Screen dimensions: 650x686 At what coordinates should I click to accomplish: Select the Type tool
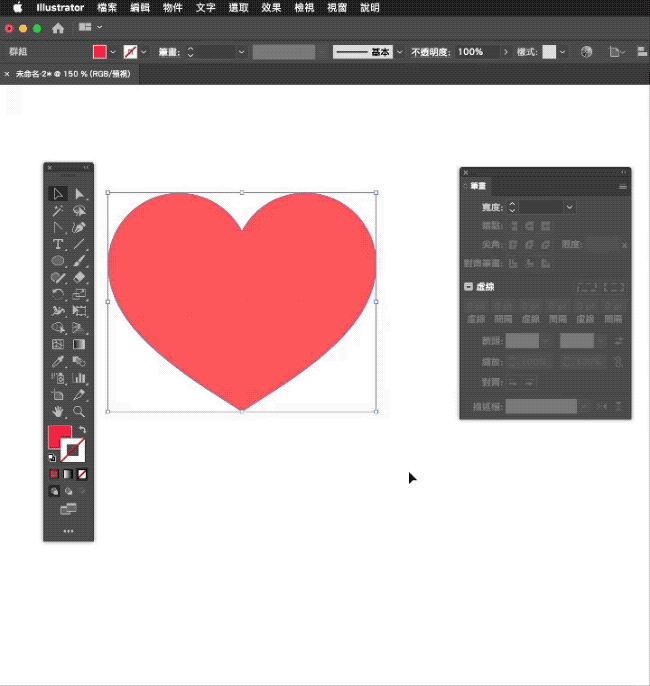[58, 244]
